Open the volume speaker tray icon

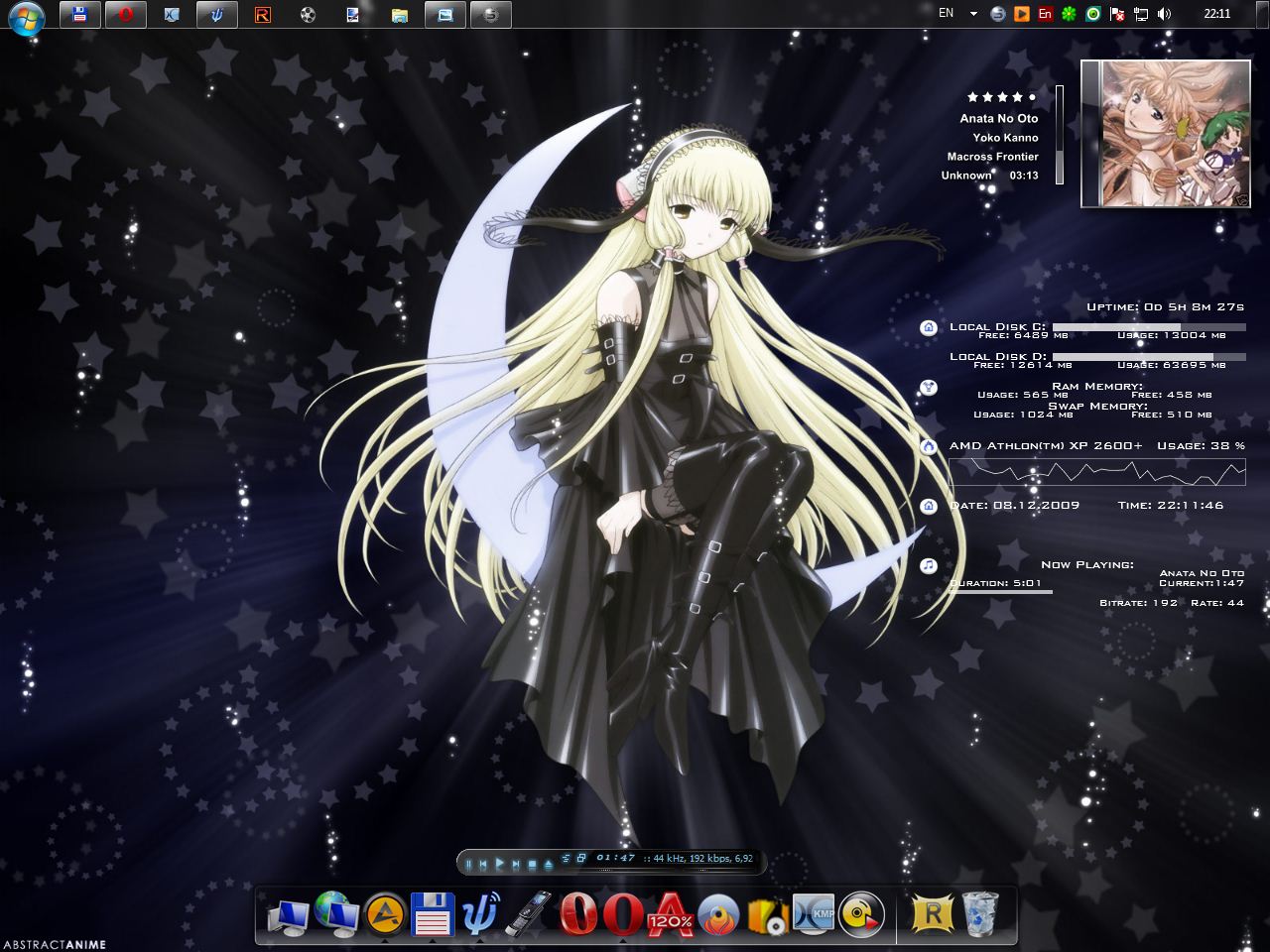tap(1164, 14)
